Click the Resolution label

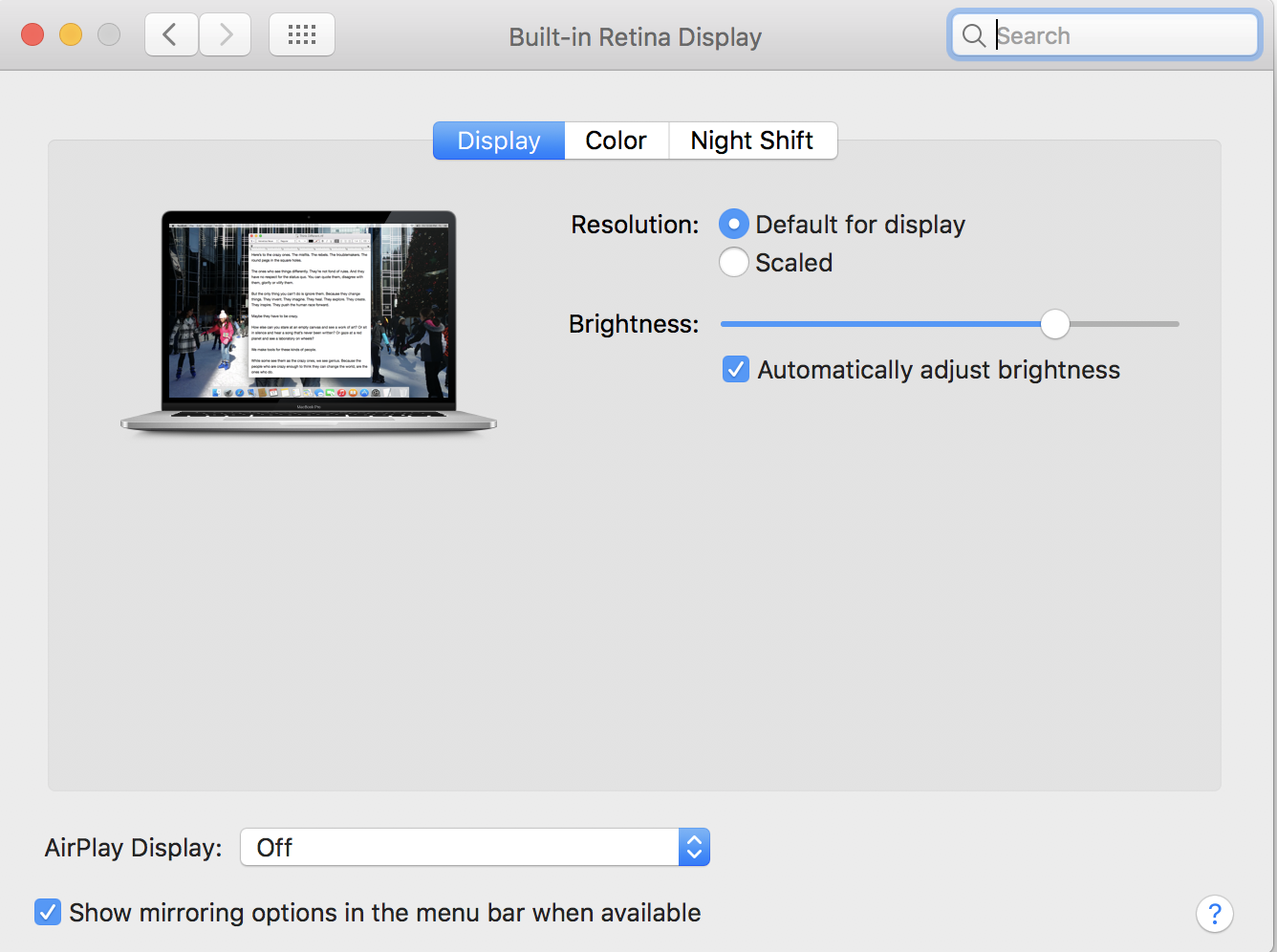pyautogui.click(x=635, y=225)
